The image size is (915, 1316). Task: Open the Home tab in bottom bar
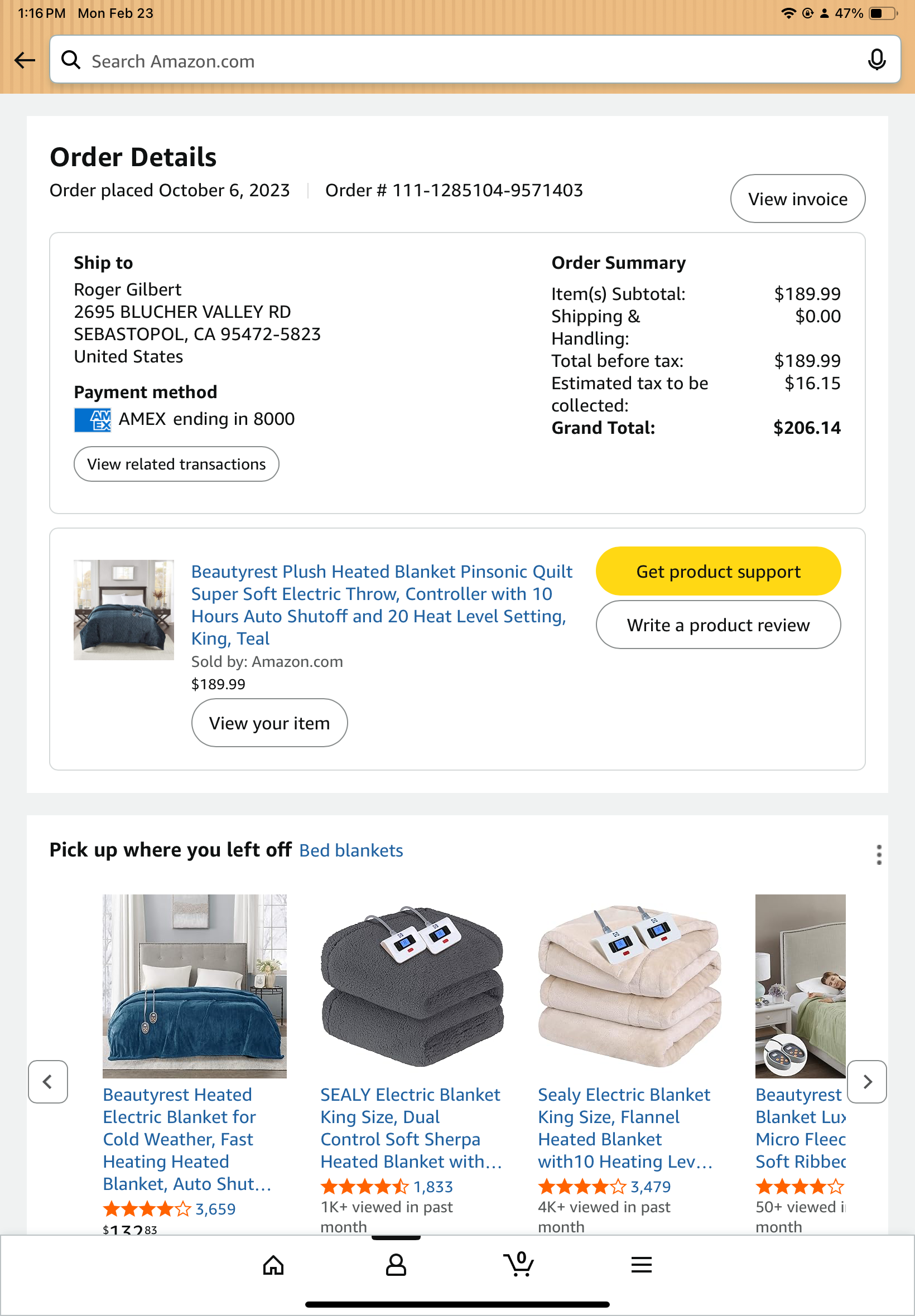point(273,1265)
